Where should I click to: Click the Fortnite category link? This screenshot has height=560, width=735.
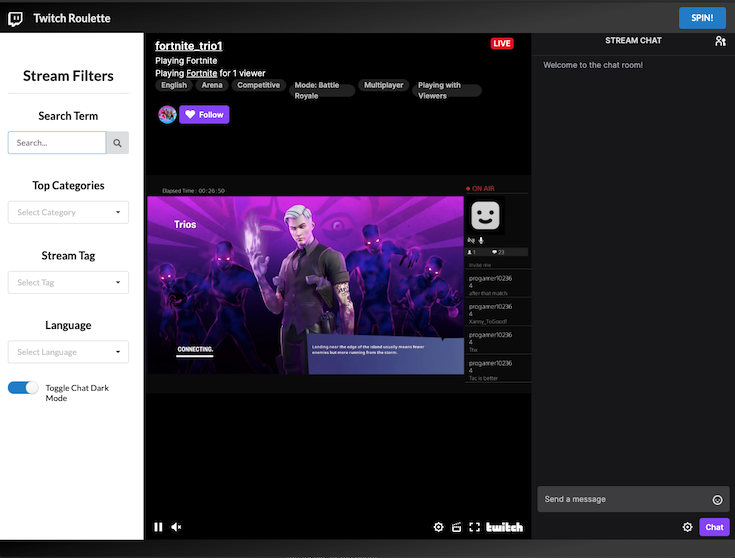pos(201,73)
